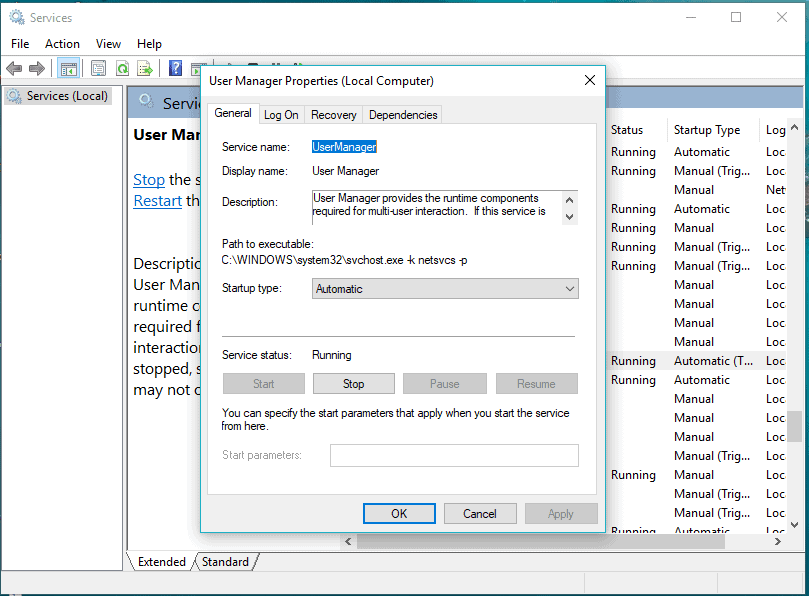The image size is (809, 596).
Task: Click the services list vertical scrollbar down arrow
Action: (795, 525)
